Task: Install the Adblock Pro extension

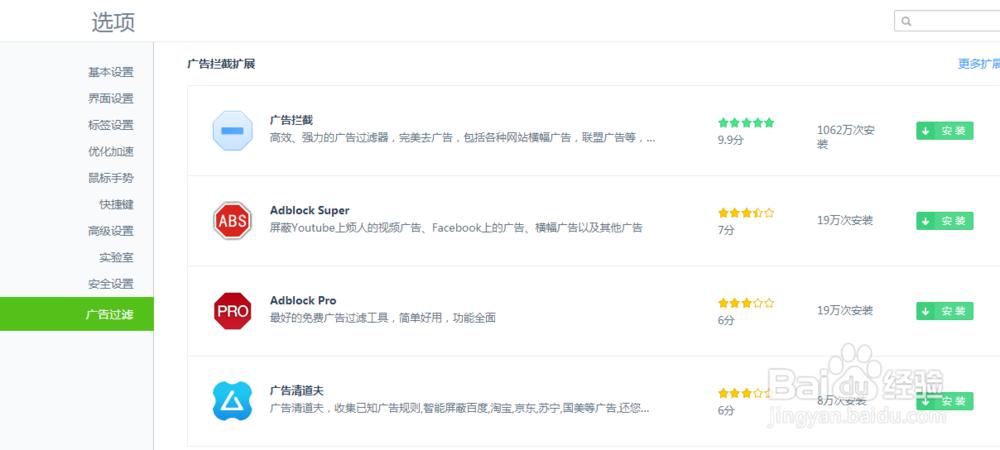Action: click(944, 311)
